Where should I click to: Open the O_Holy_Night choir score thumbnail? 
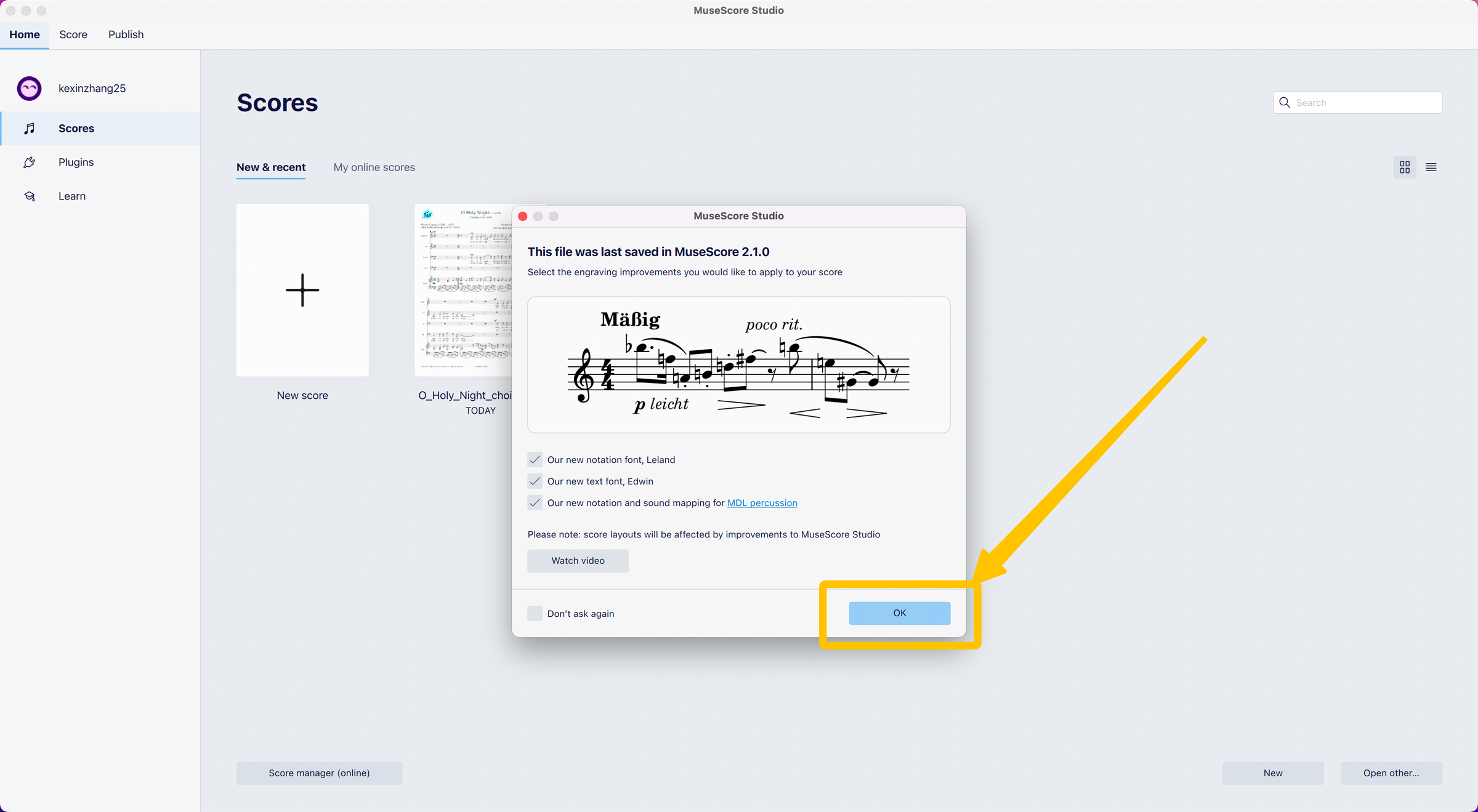tap(464, 289)
